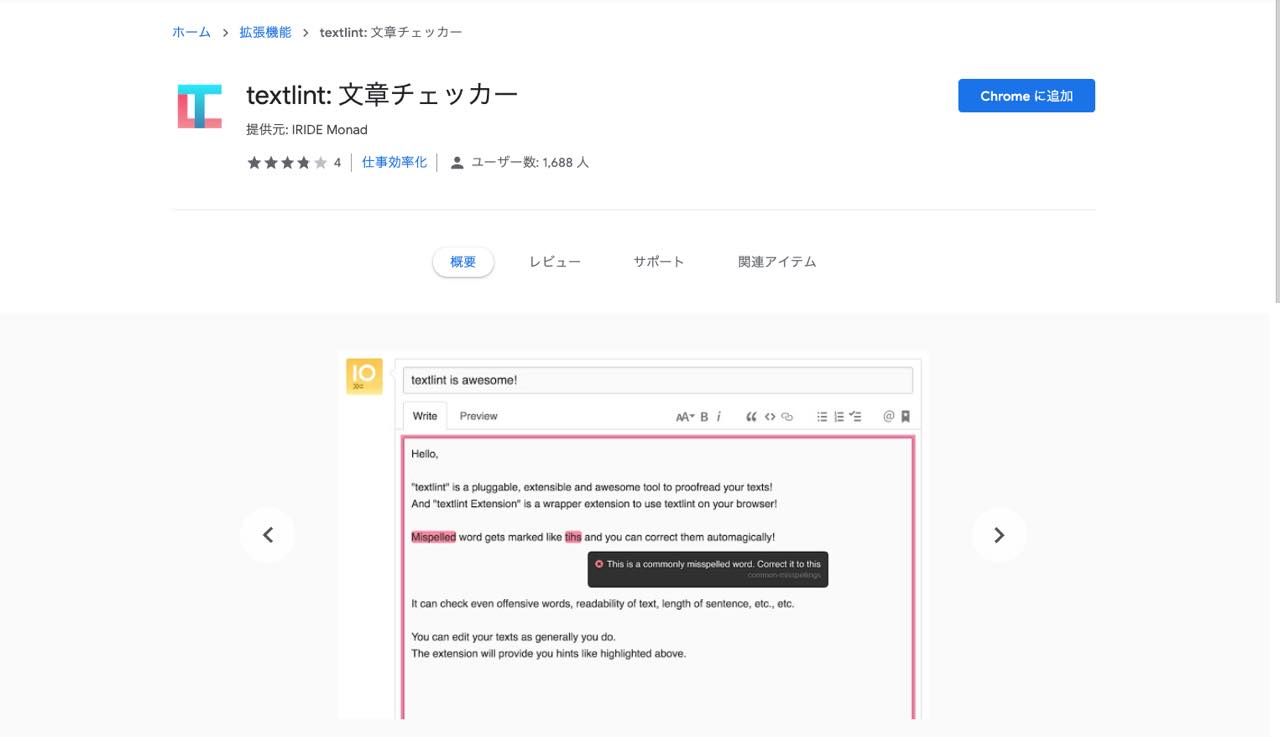This screenshot has height=737, width=1280.
Task: Switch to the Preview tab
Action: coord(478,415)
